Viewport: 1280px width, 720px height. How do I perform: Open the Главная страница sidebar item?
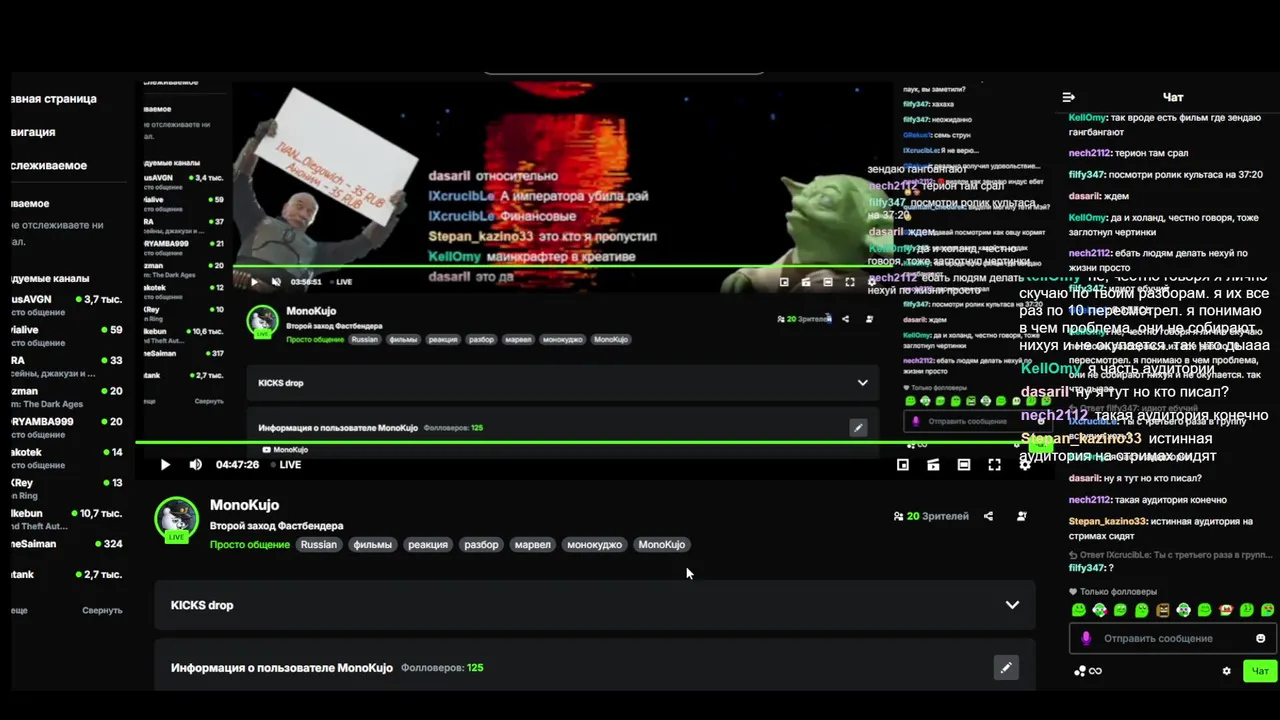[54, 99]
